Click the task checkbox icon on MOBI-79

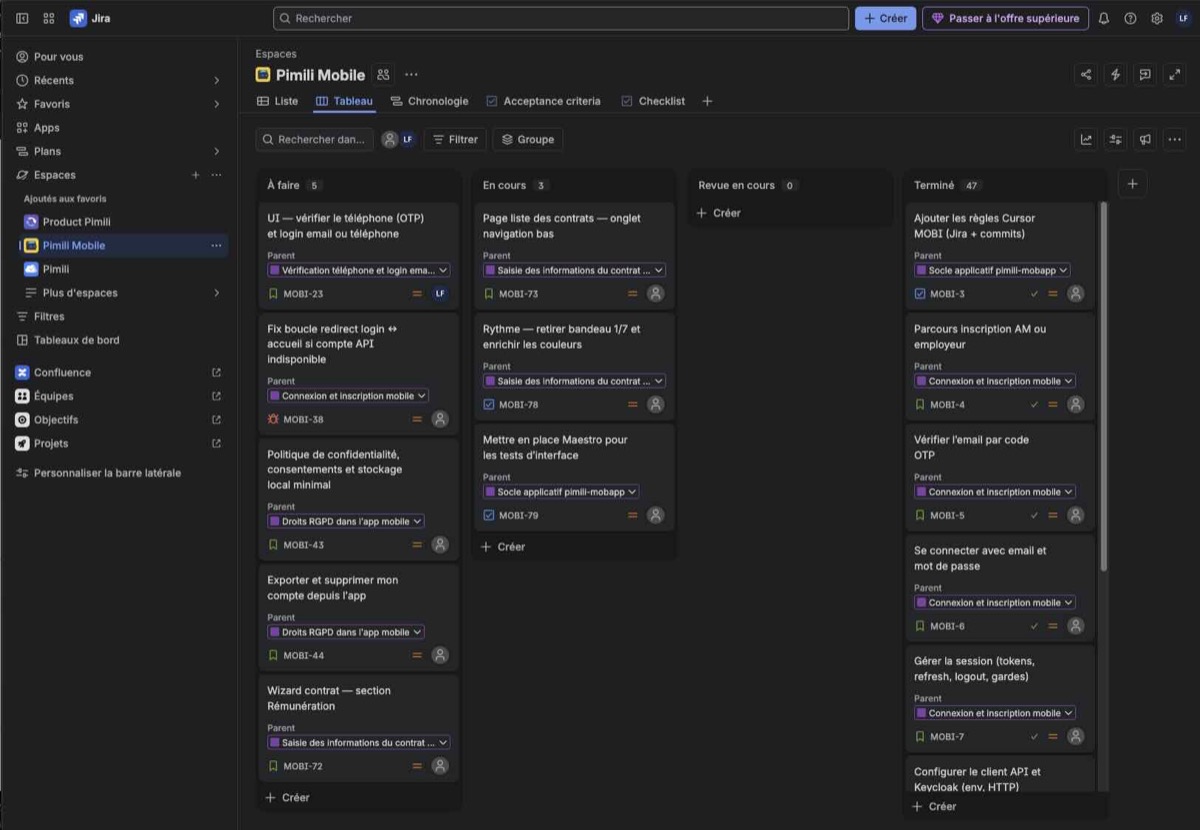tap(489, 516)
